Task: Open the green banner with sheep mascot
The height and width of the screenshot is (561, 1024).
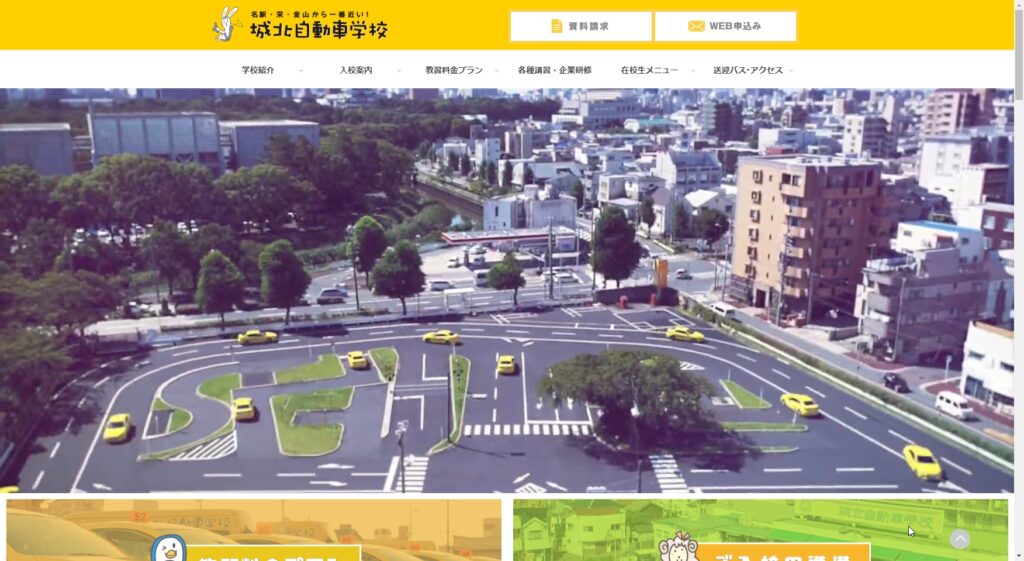Action: pyautogui.click(x=760, y=530)
